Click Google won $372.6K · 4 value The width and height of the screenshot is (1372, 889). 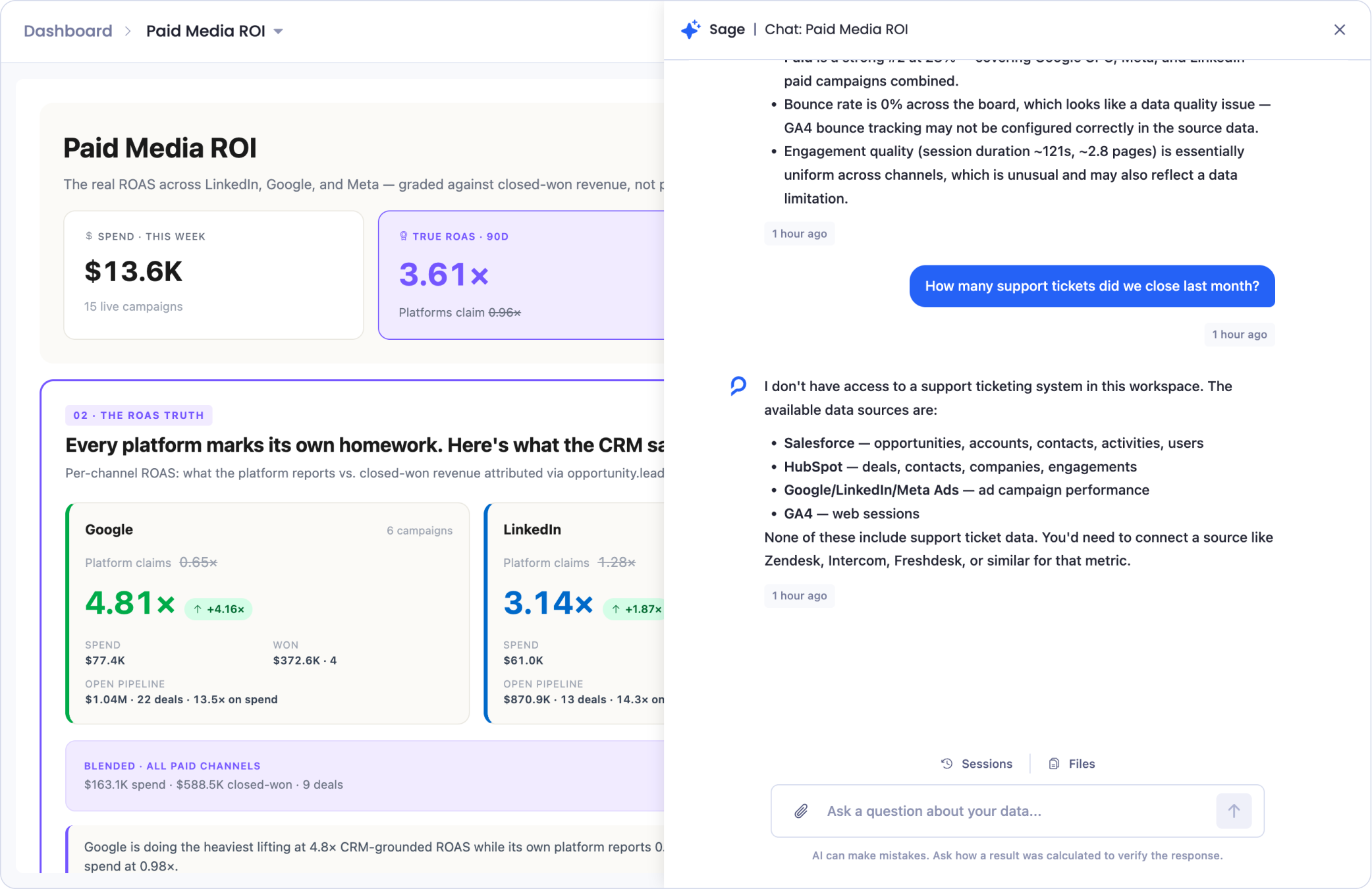point(305,660)
